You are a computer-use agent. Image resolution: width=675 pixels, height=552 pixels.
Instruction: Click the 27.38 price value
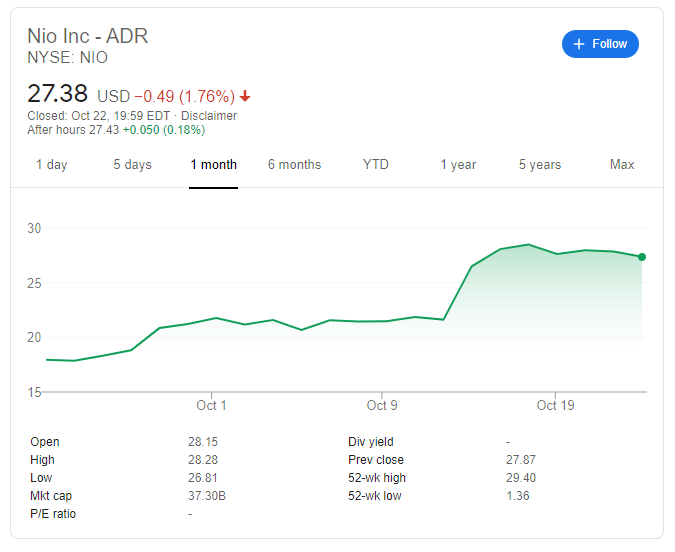pos(58,93)
